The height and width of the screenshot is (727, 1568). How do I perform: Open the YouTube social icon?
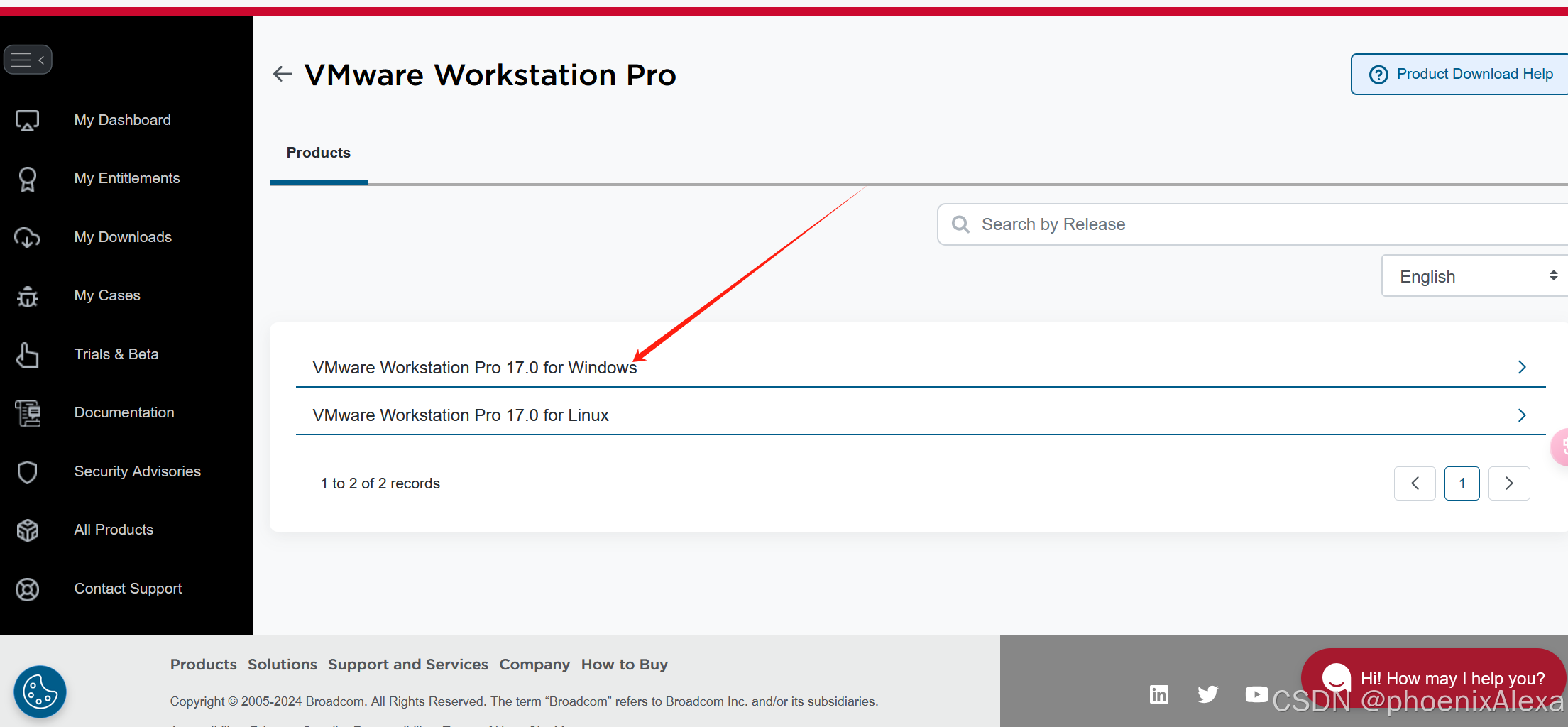1256,694
